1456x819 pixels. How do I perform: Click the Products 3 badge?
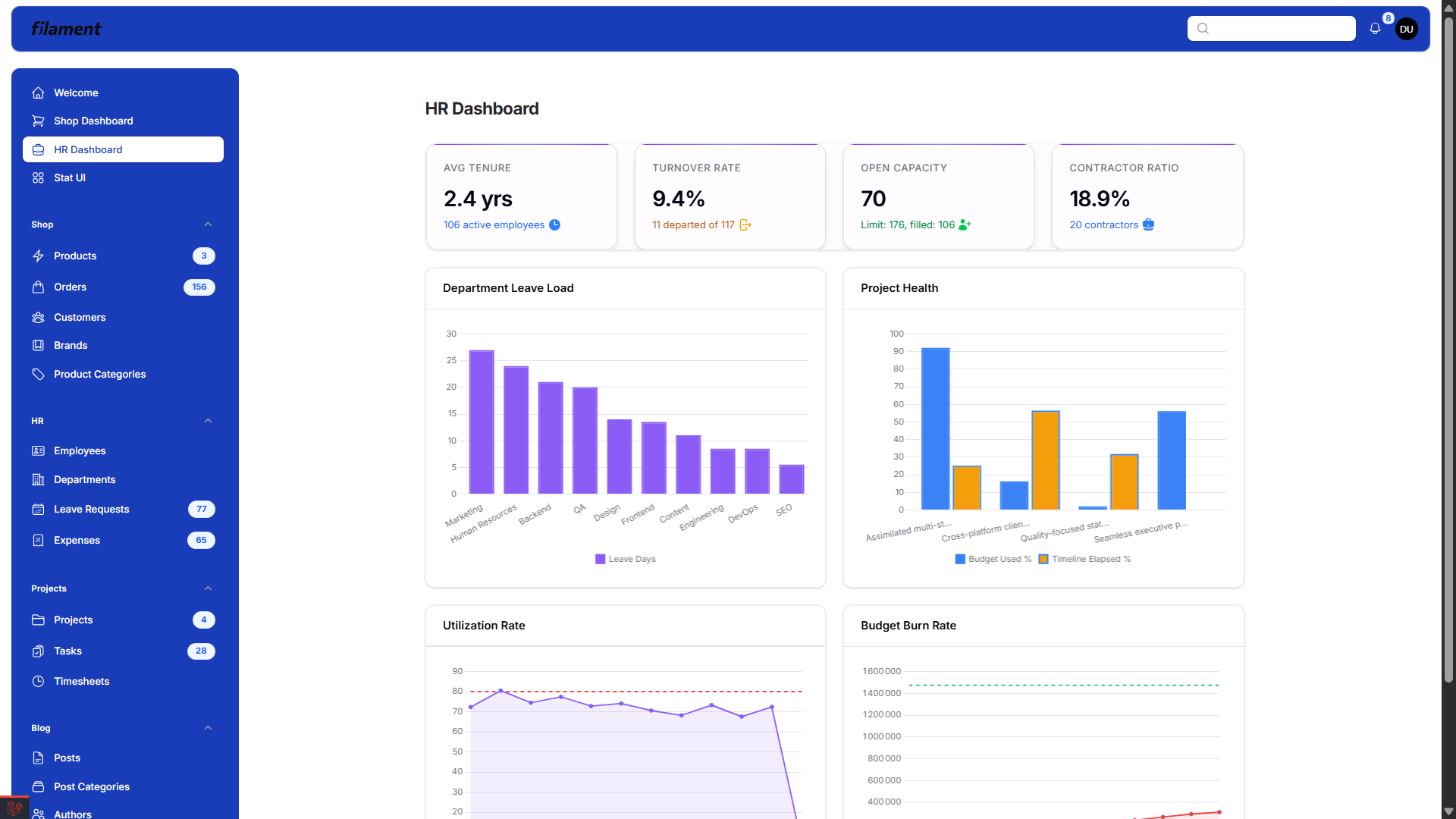coord(204,256)
